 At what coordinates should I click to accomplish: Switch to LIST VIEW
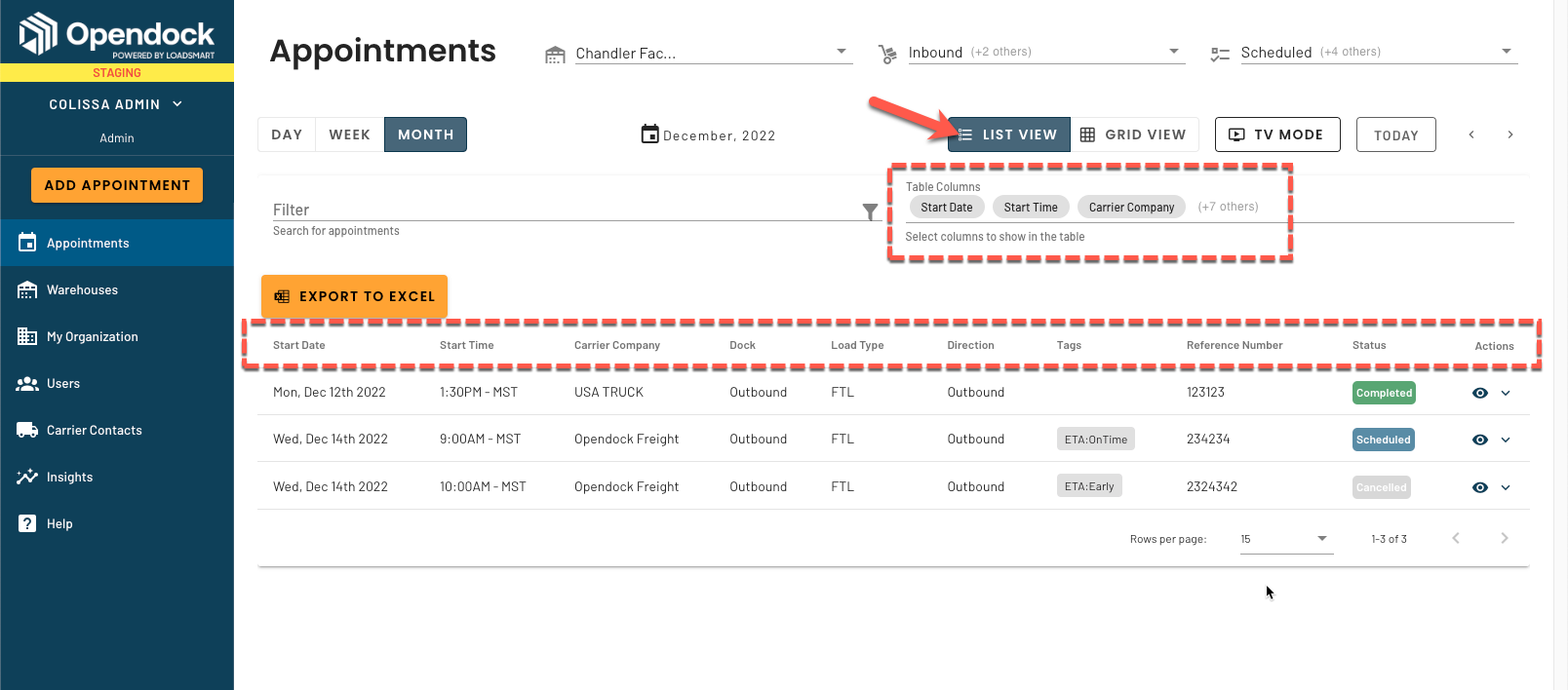pos(1009,134)
